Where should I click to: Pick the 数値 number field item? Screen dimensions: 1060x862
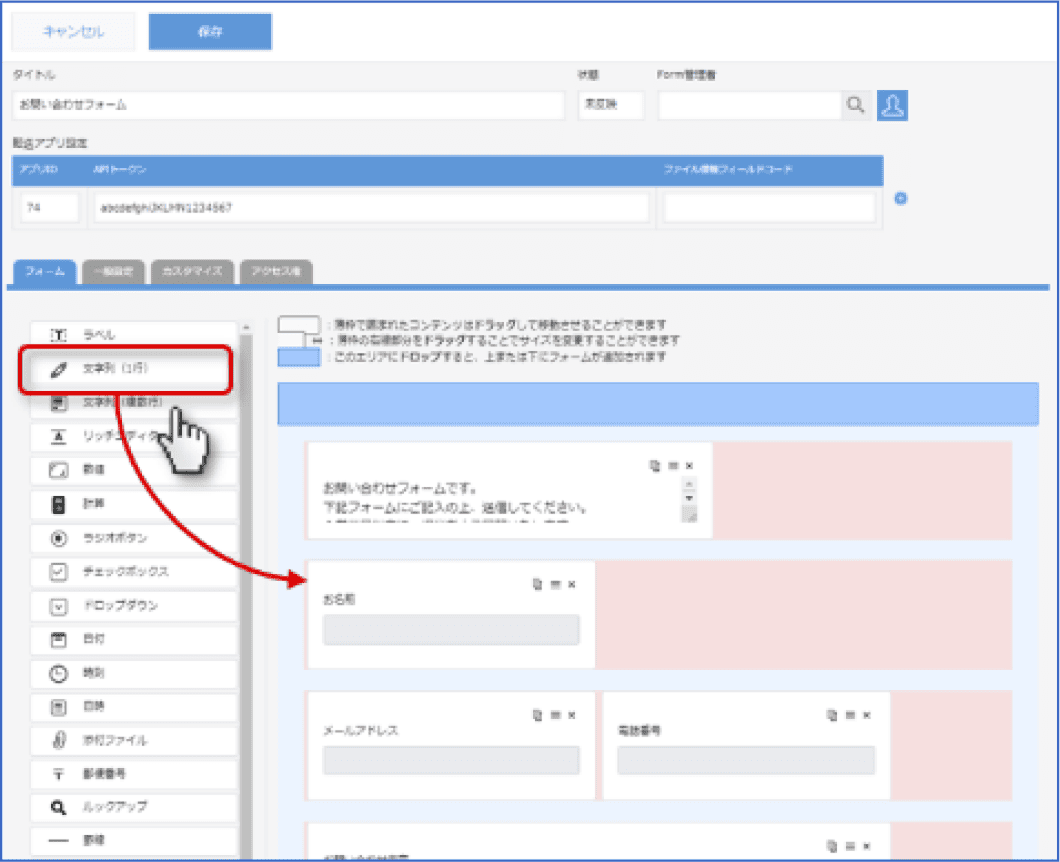134,470
